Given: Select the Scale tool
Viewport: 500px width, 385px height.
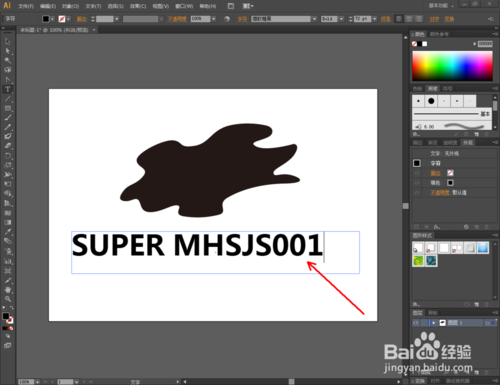Looking at the screenshot, I should (8, 165).
